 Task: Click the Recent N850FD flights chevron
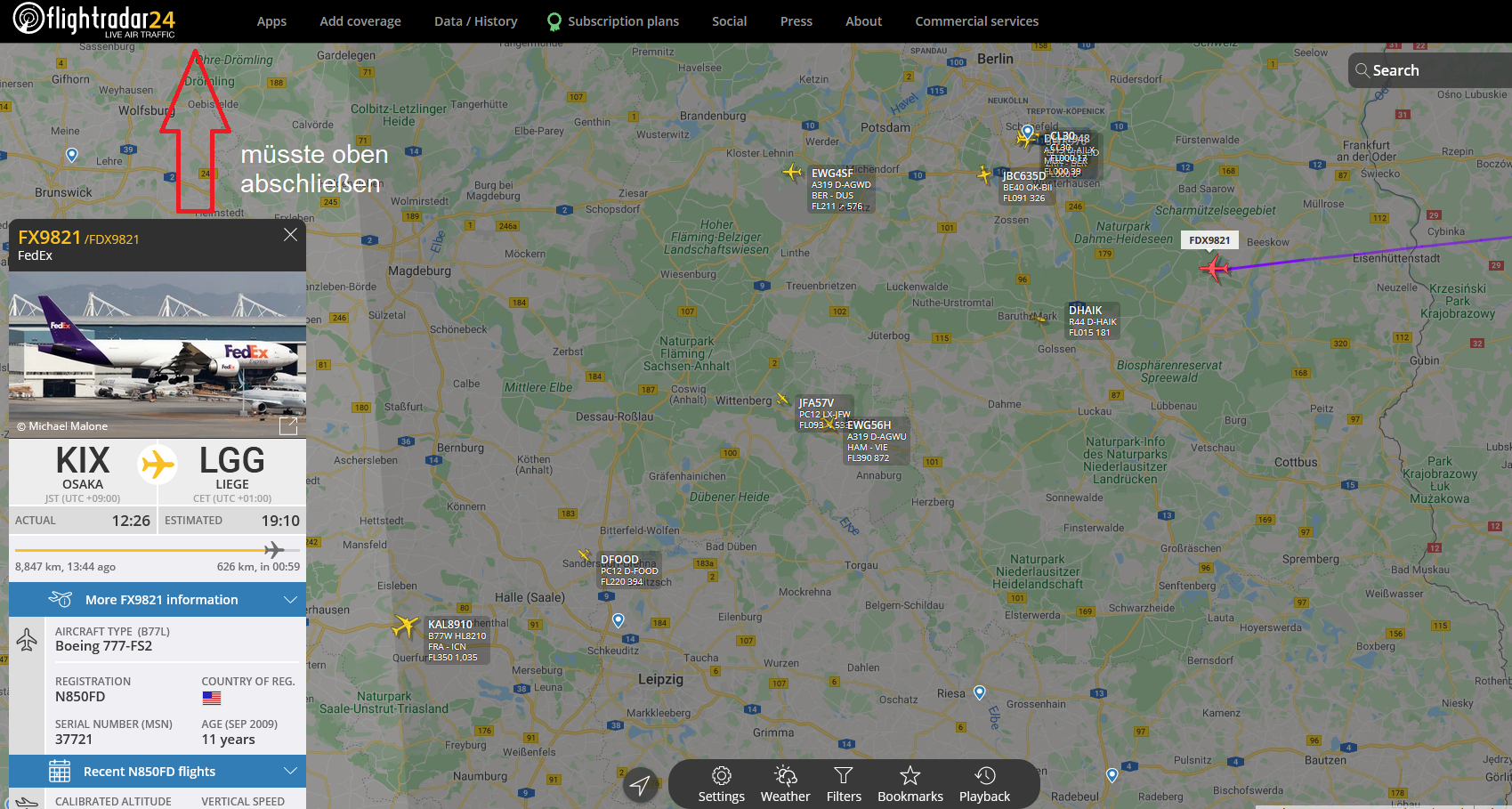pos(290,771)
